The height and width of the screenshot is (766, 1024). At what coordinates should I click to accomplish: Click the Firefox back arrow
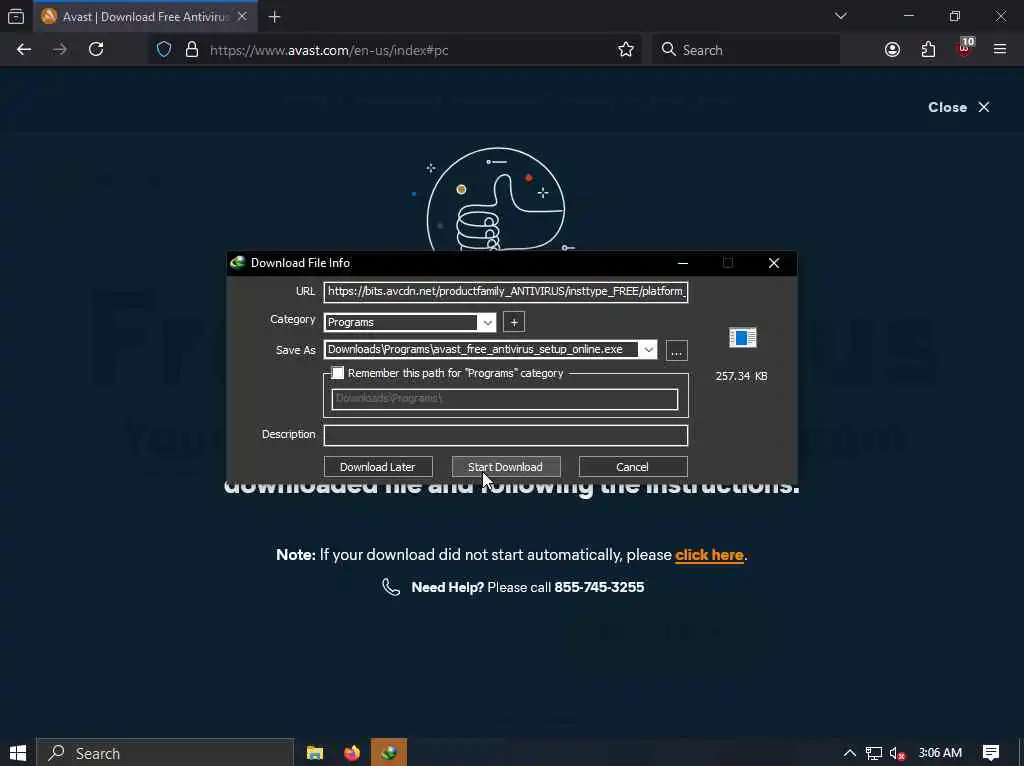tap(24, 50)
